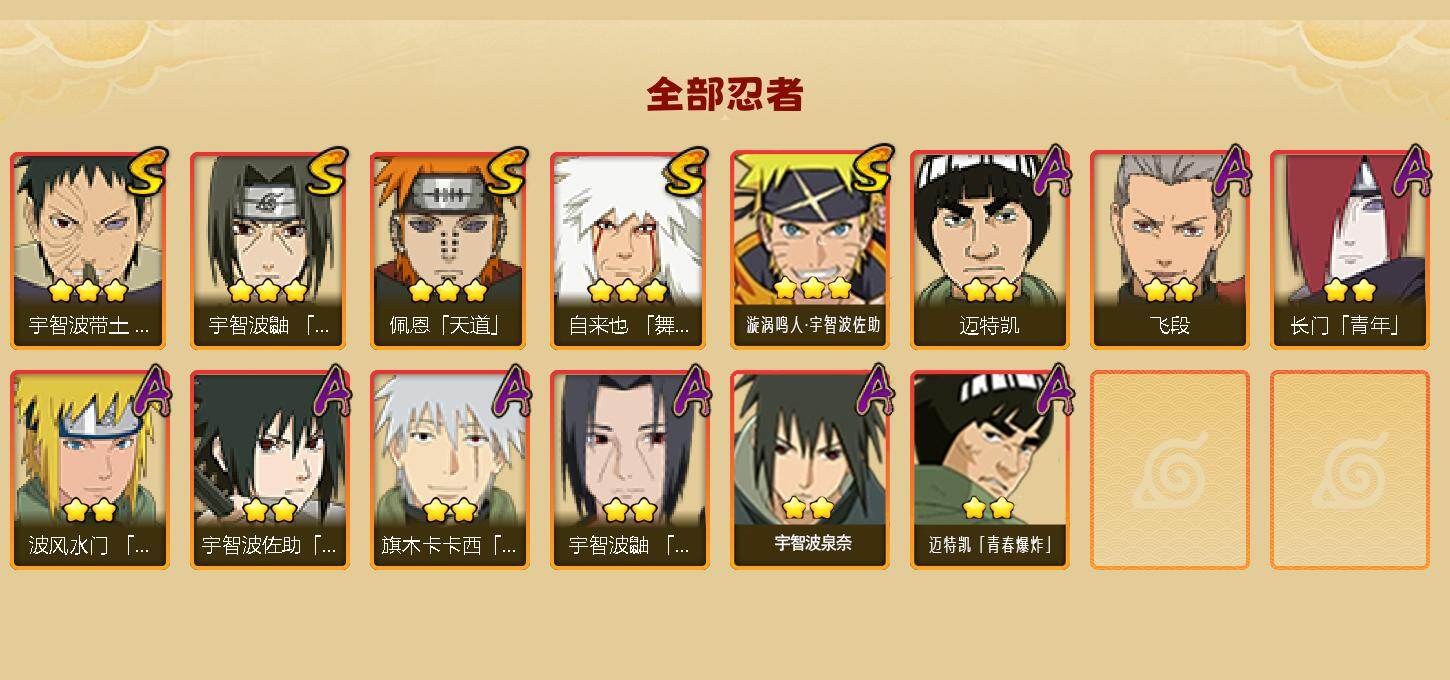
Task: Open the 佩恩「天道」 ninja card
Action: point(450,250)
